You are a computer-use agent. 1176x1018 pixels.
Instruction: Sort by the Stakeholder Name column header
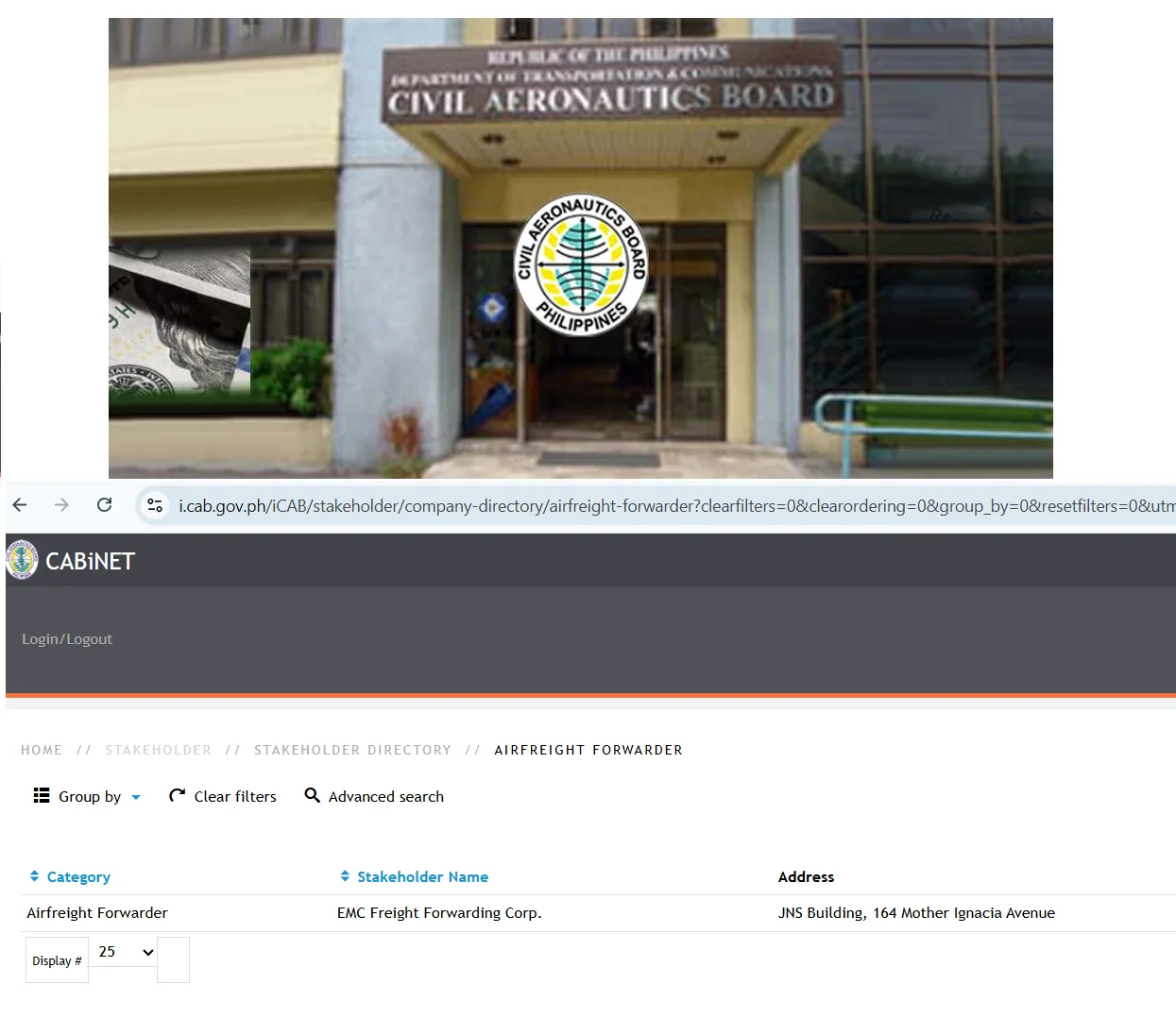click(x=422, y=876)
